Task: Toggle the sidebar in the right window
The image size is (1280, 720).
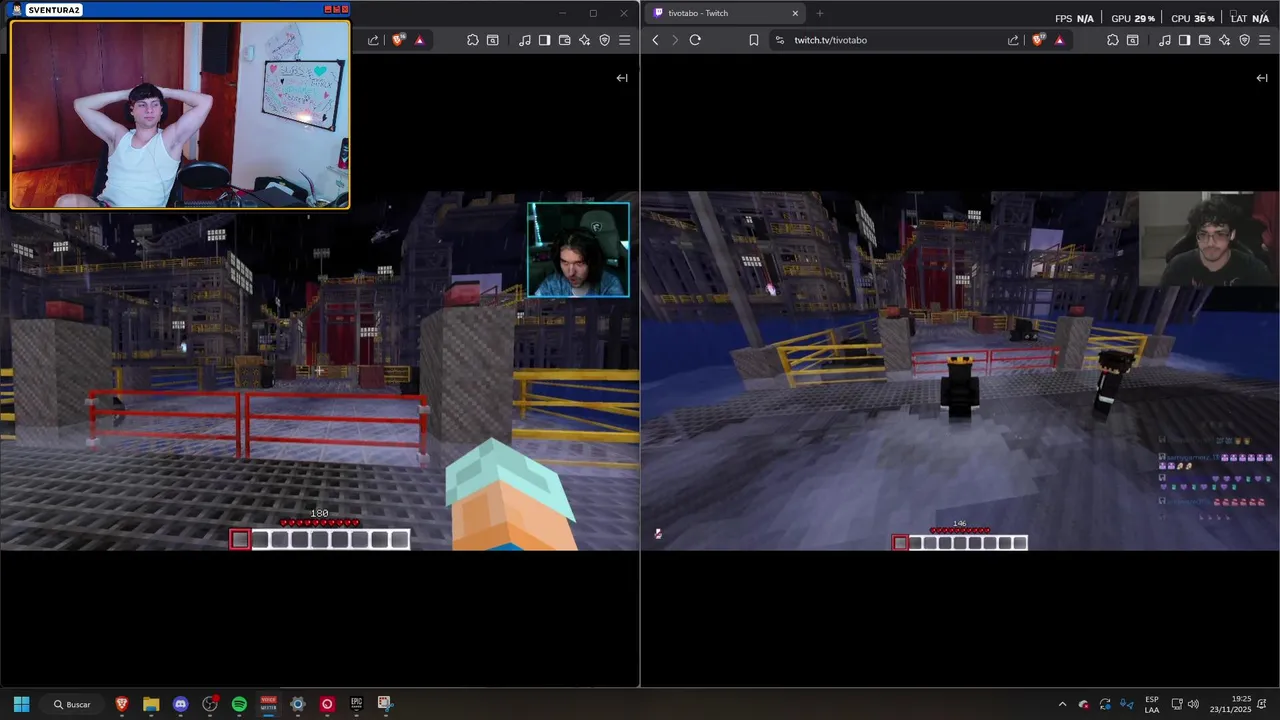Action: click(x=1184, y=40)
